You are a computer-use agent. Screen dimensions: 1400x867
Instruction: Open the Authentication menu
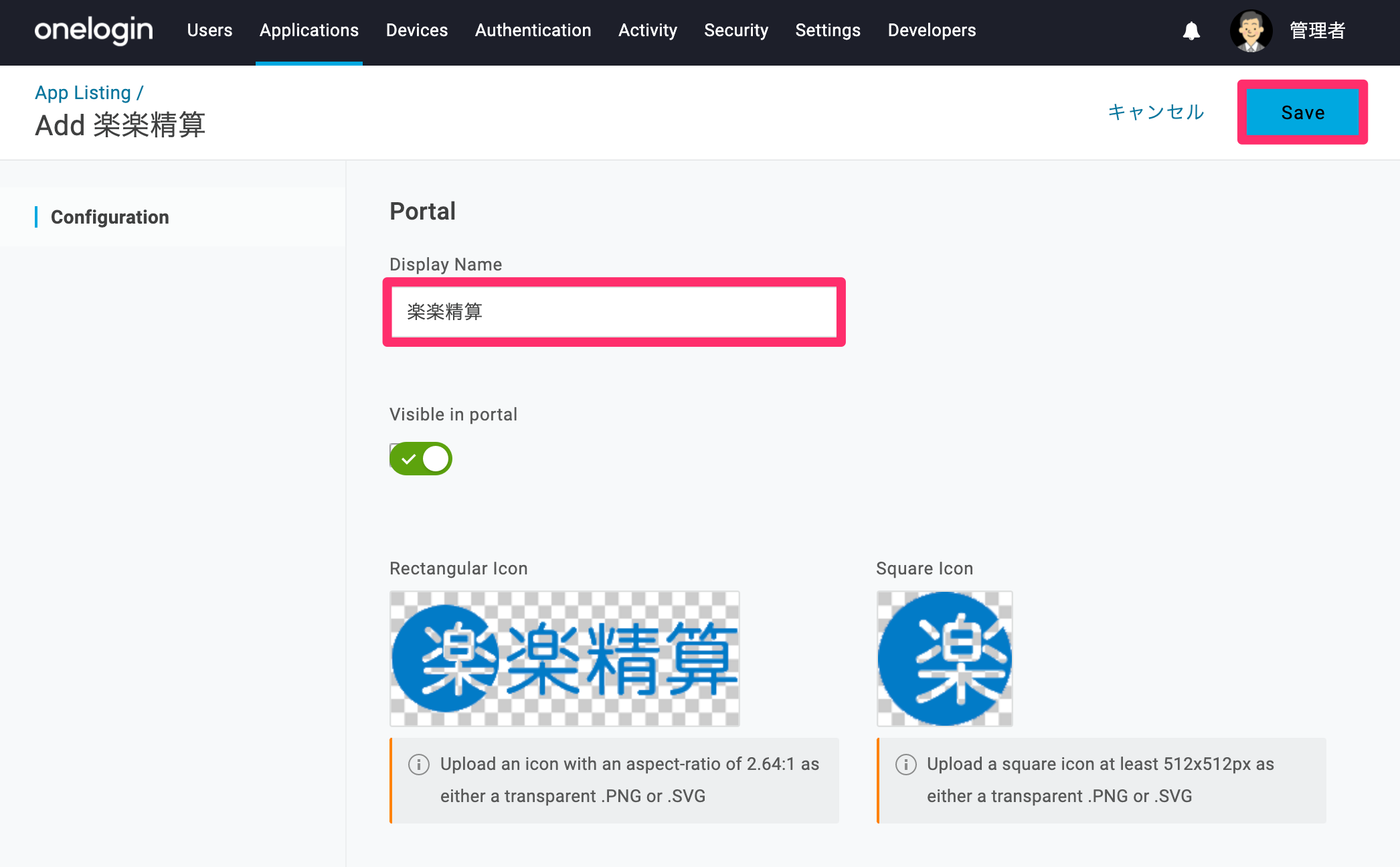coord(533,31)
